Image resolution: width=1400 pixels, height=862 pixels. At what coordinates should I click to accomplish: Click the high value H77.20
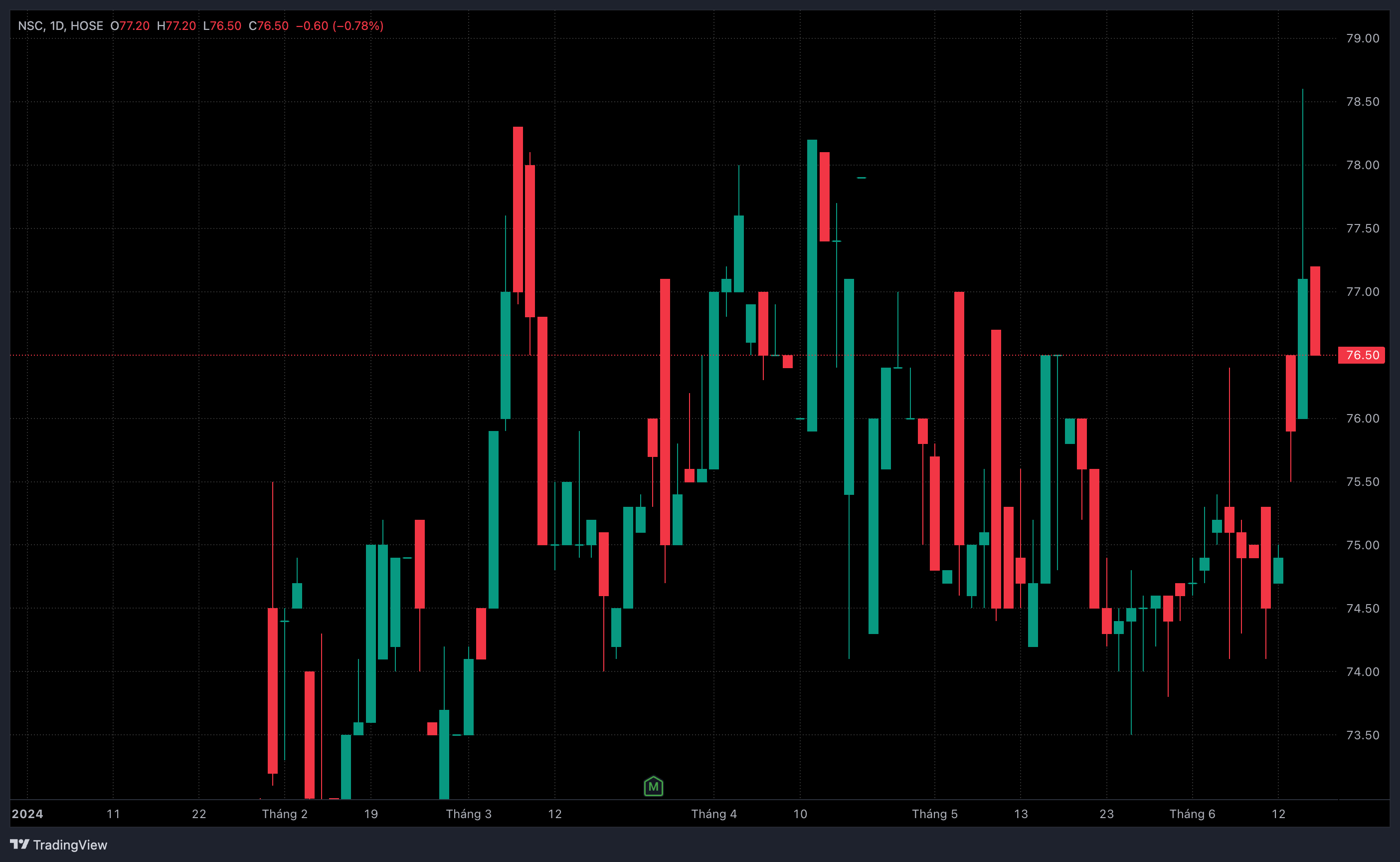click(176, 25)
